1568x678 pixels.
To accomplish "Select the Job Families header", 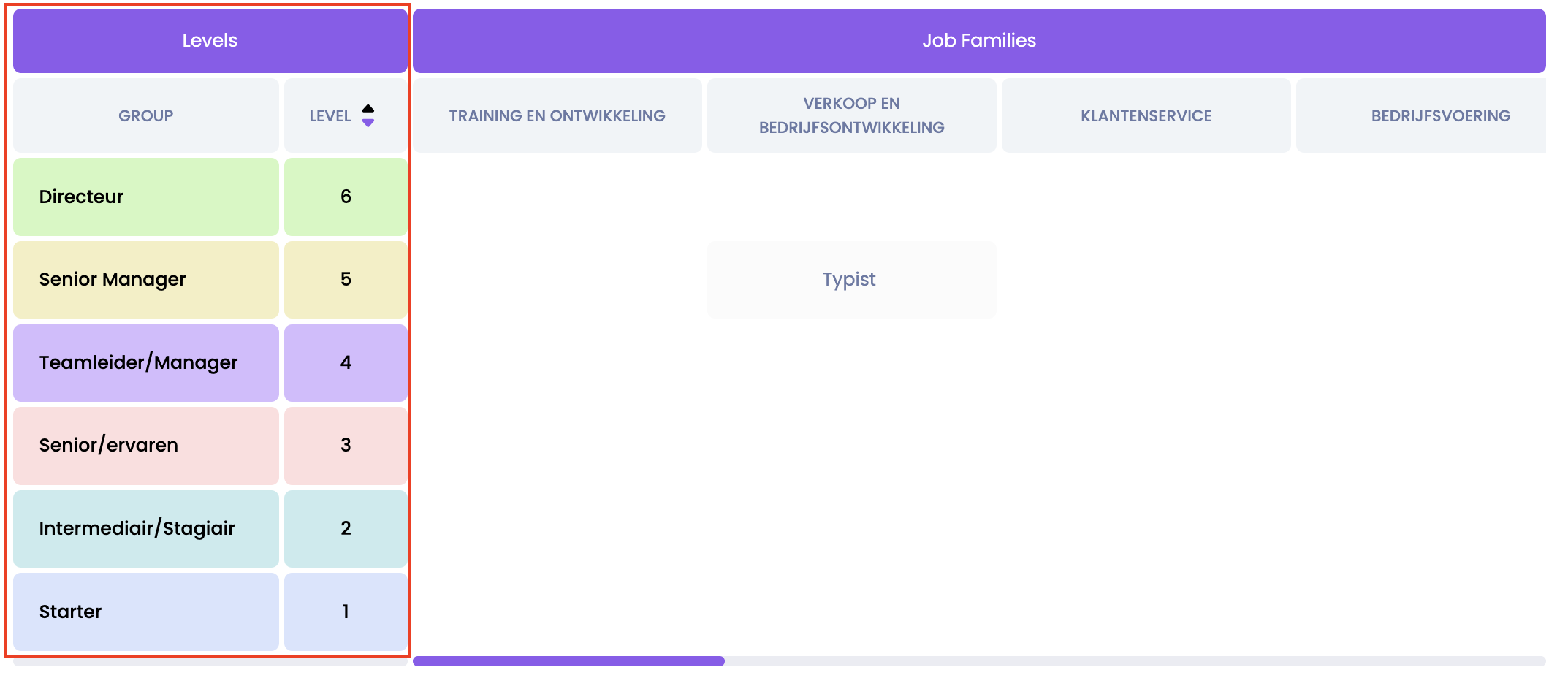I will click(x=978, y=41).
